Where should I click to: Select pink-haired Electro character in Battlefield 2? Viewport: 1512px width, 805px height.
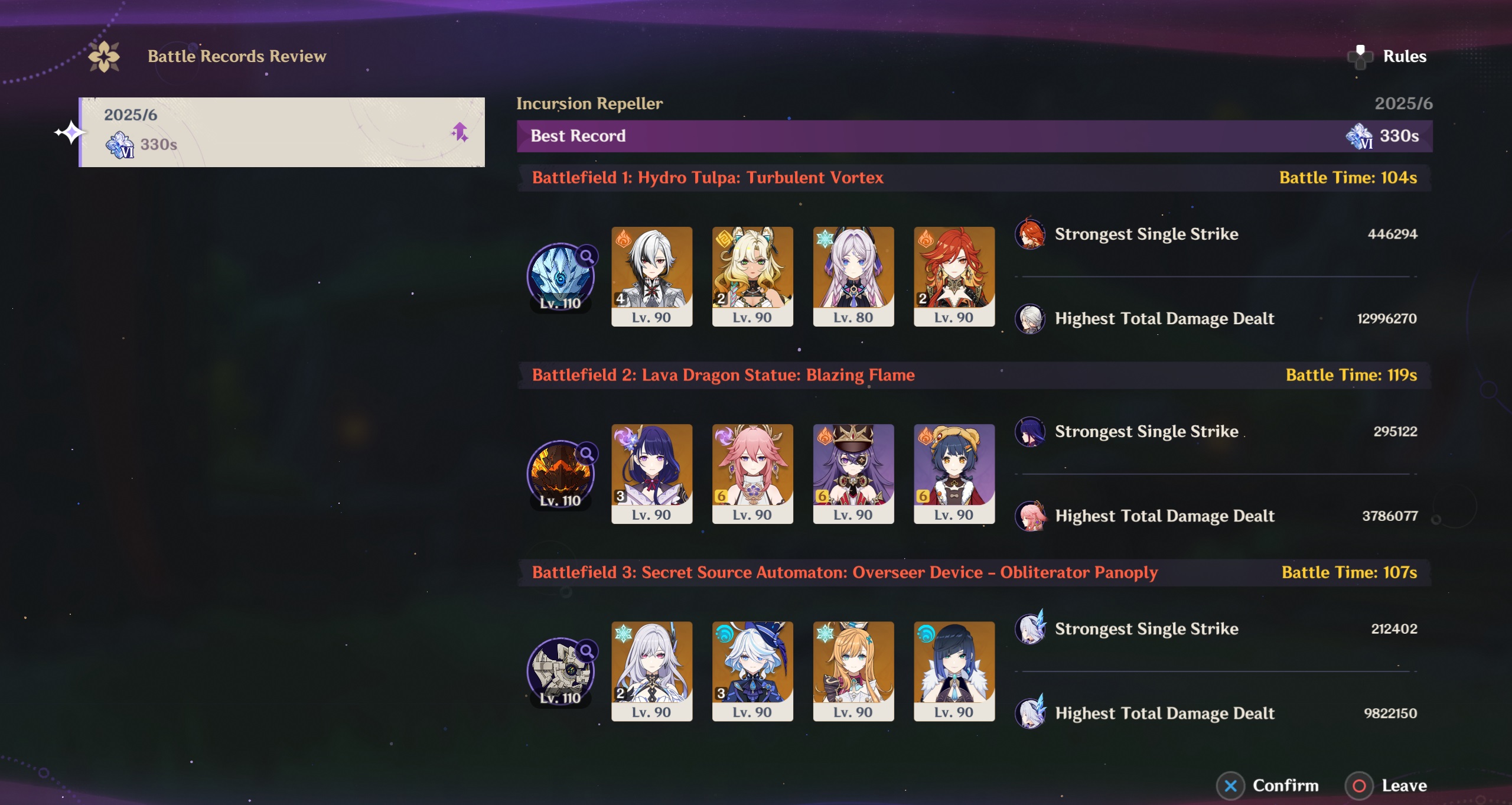752,474
